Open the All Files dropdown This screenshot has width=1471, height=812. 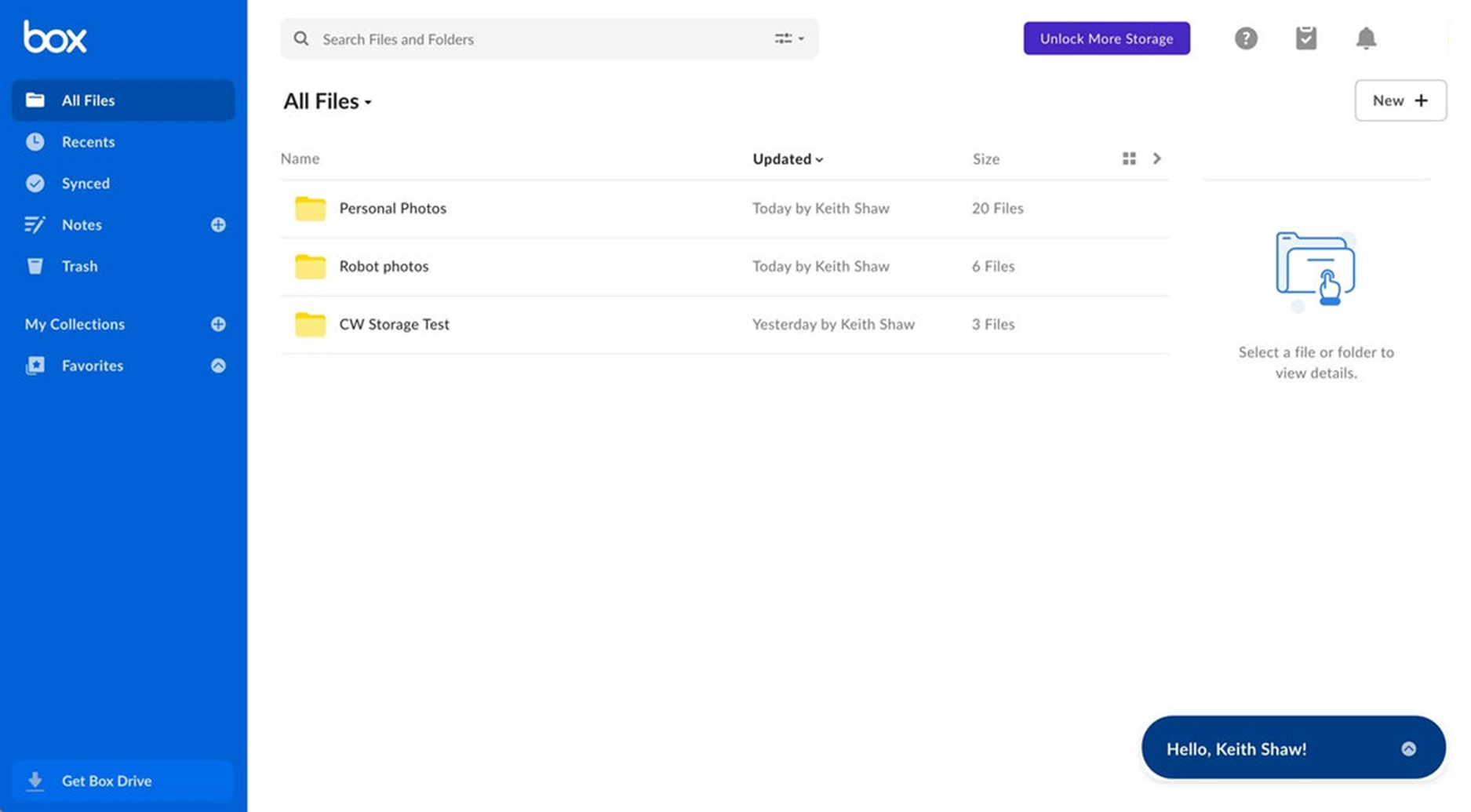(369, 101)
